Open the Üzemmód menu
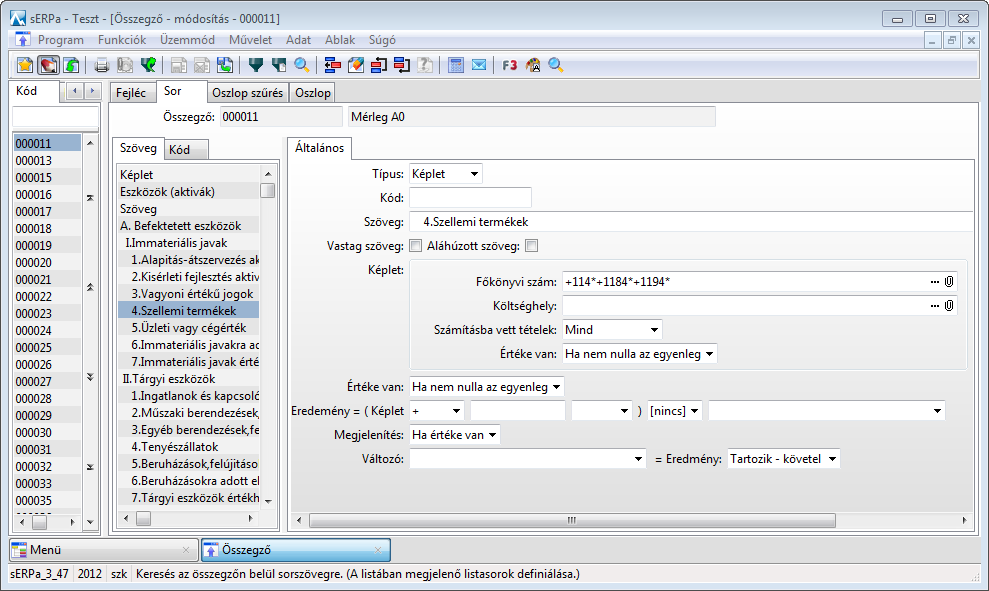The image size is (989, 591). (x=187, y=40)
